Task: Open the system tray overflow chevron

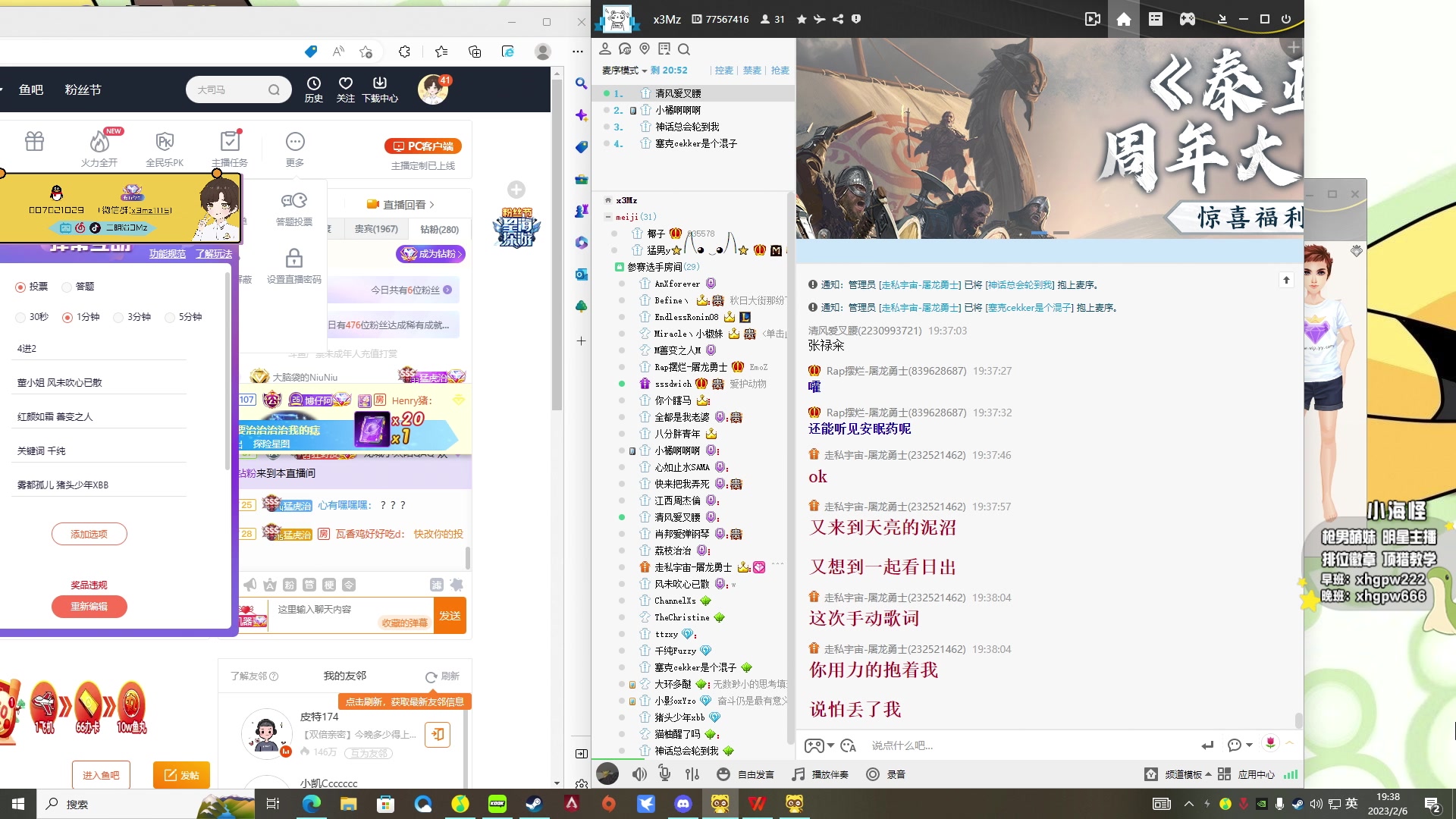Action: tap(1188, 804)
